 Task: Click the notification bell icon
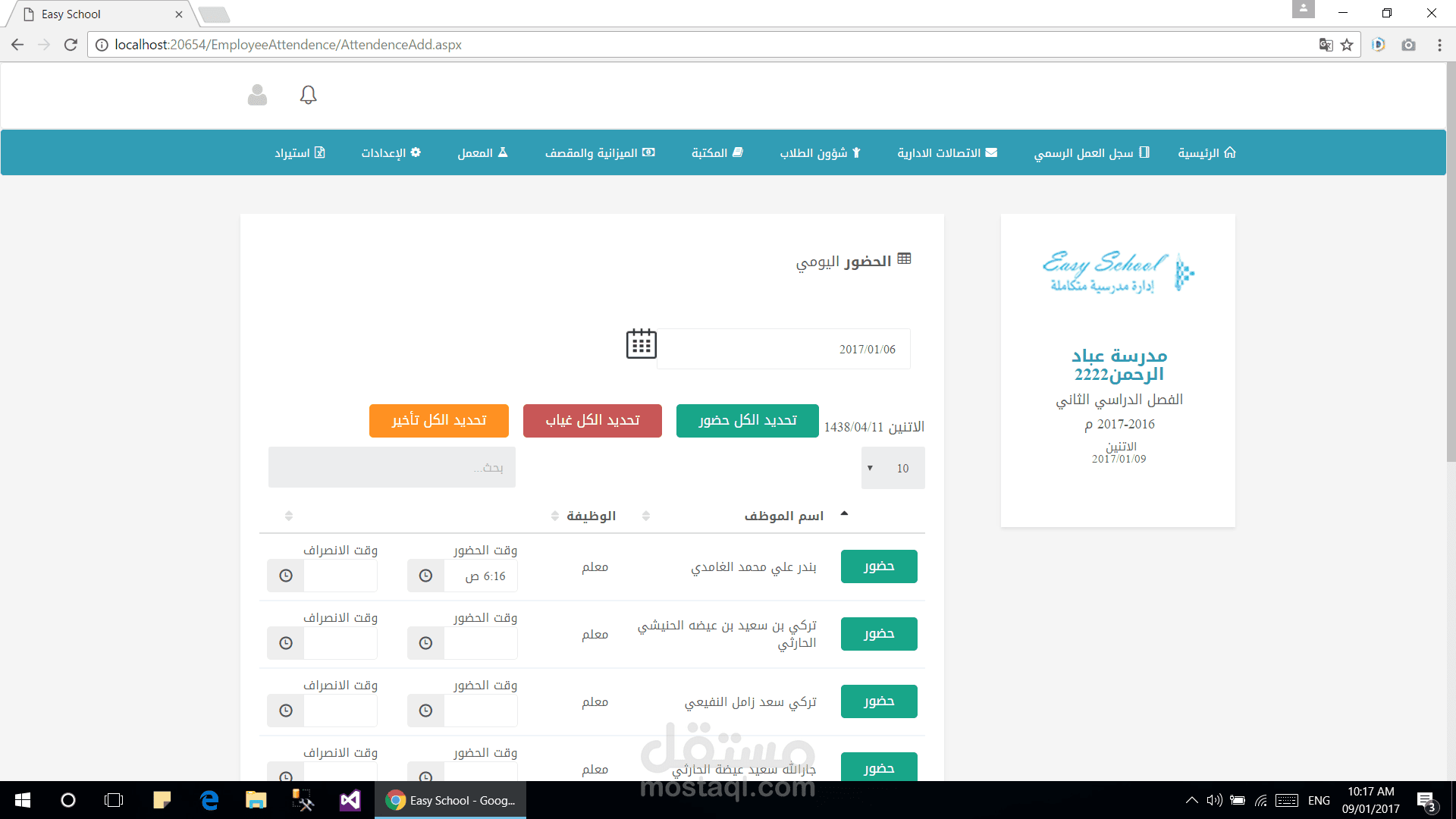click(308, 95)
